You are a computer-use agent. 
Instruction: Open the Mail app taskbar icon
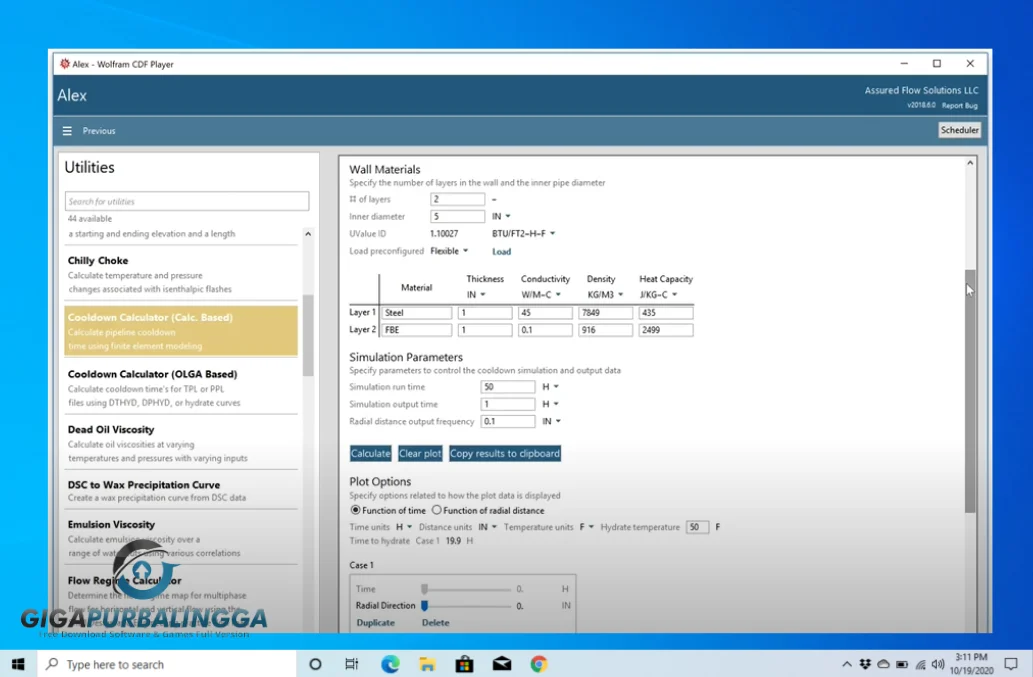(501, 664)
